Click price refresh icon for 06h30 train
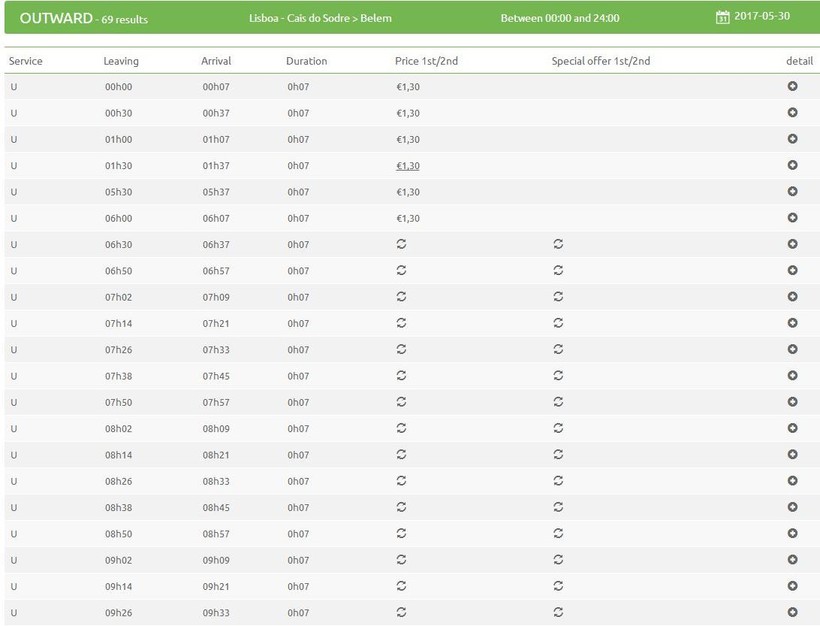This screenshot has width=820, height=626. point(401,244)
